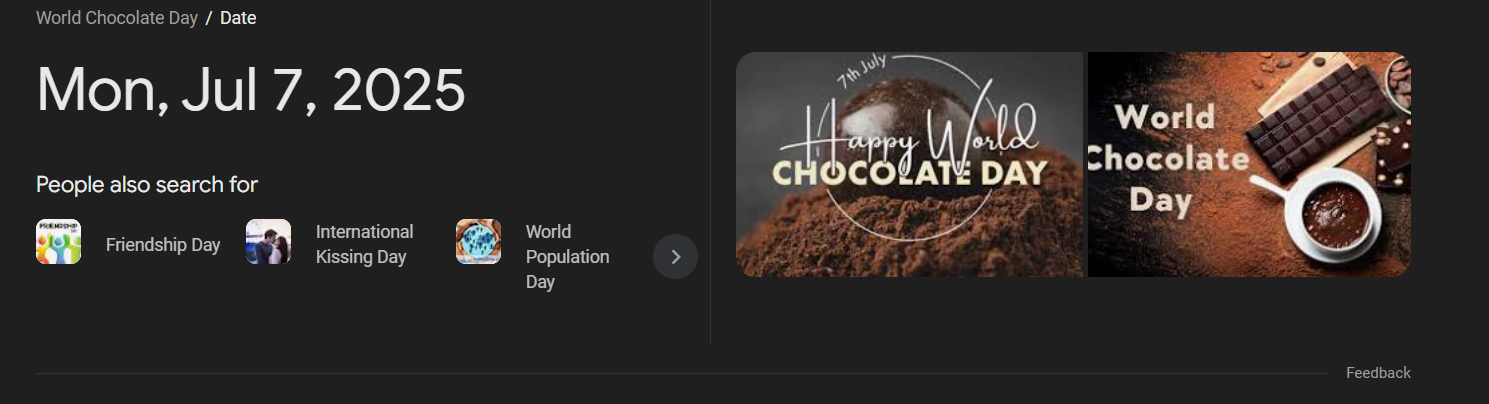Click the Friendship Day colorful icon
This screenshot has height=404, width=1489.
[x=58, y=242]
